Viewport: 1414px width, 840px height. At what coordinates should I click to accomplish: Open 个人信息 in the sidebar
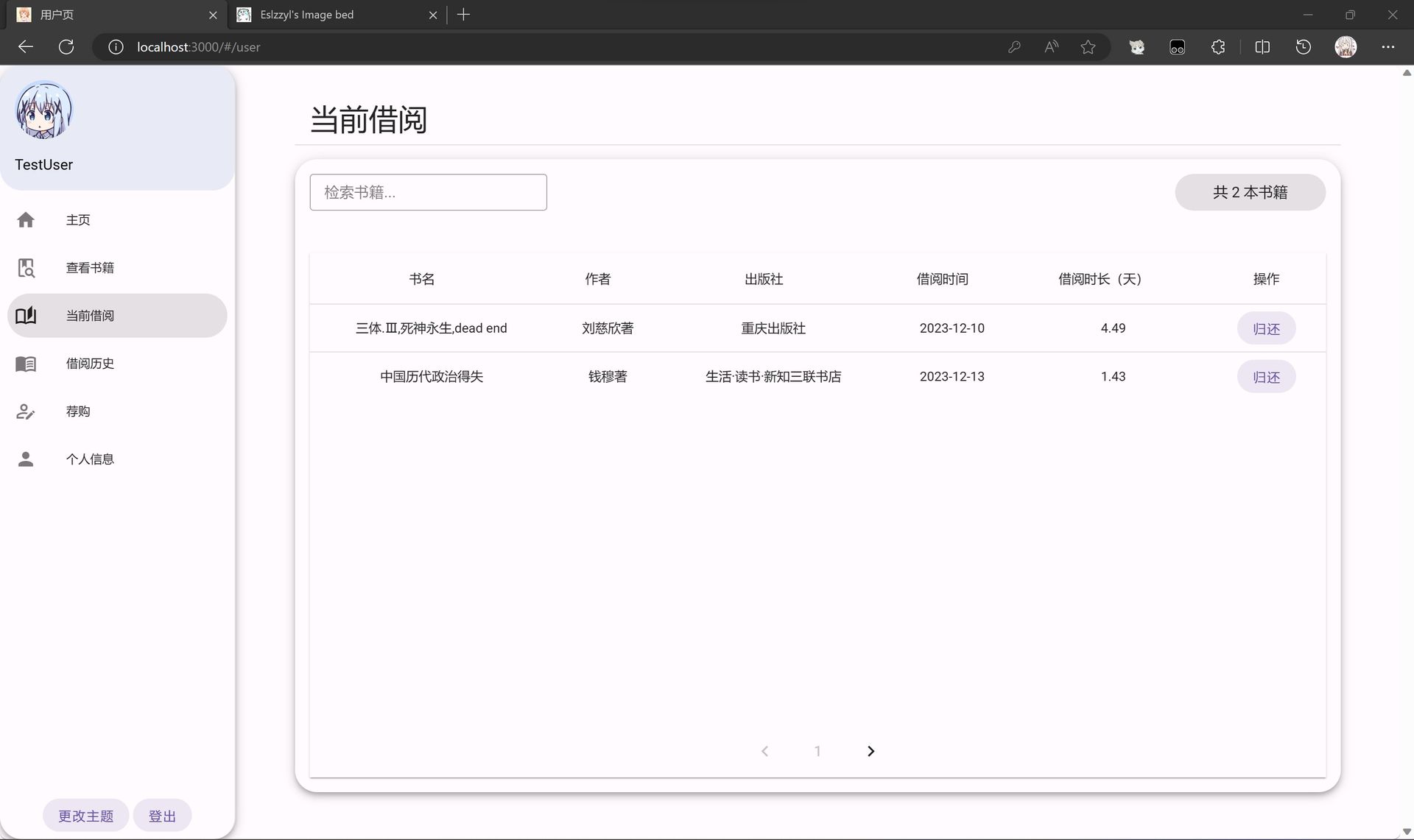tap(117, 459)
